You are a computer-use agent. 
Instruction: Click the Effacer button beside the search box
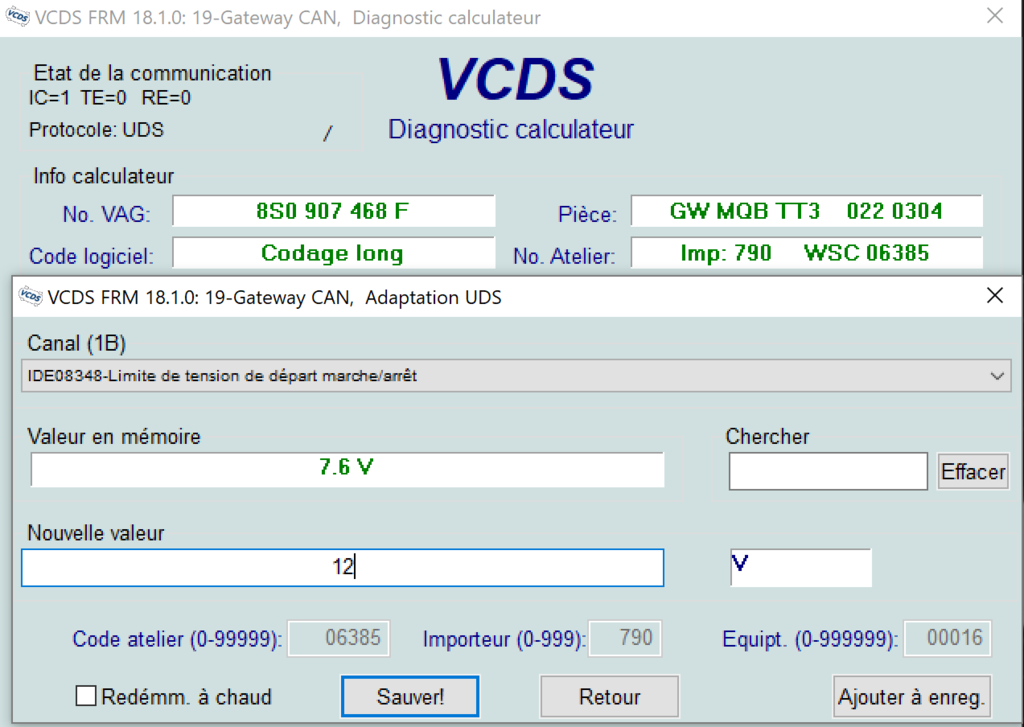point(973,472)
